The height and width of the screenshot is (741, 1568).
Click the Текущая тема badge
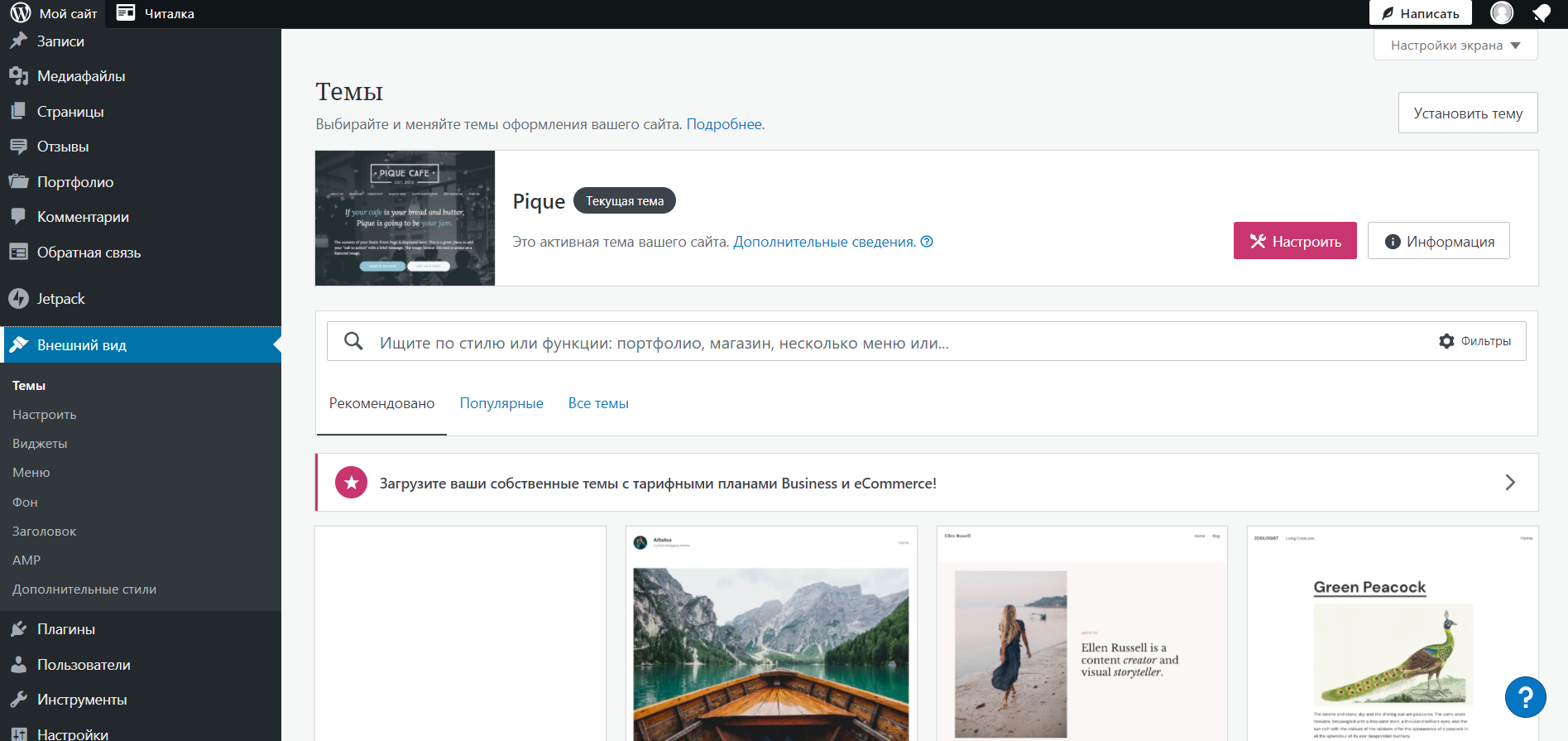pyautogui.click(x=625, y=201)
